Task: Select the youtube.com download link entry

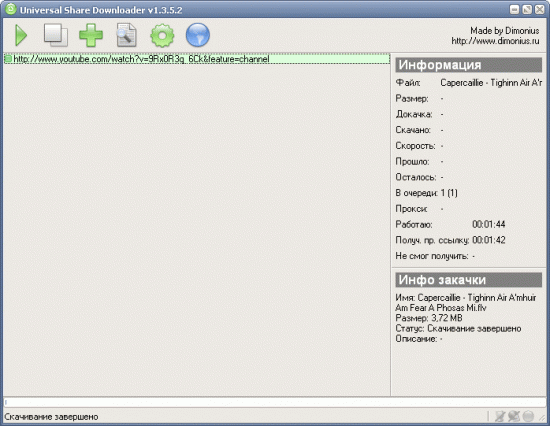Action: pos(197,59)
